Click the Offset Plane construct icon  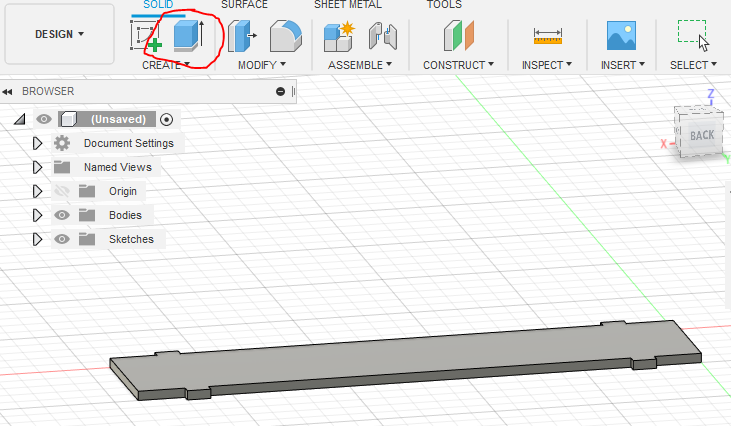(459, 35)
